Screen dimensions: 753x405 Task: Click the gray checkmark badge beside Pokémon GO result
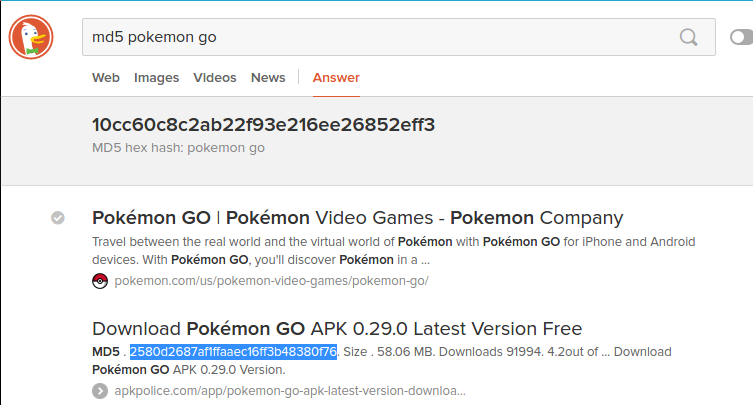(58, 218)
